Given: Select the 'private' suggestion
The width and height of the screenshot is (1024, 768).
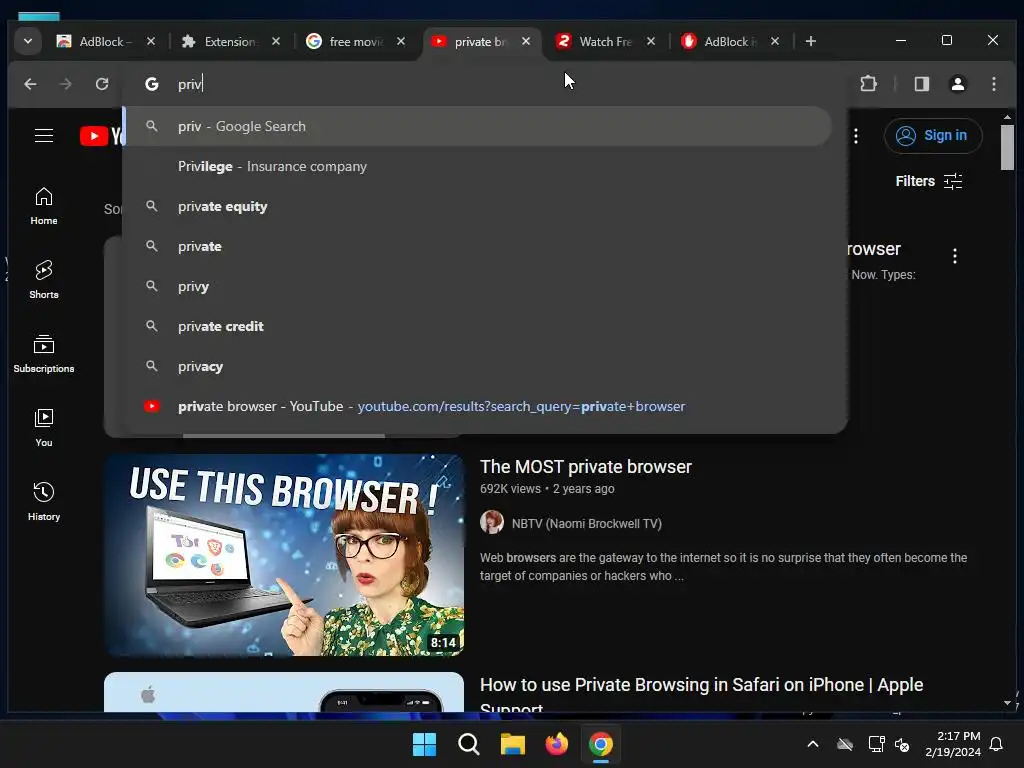Looking at the screenshot, I should (x=478, y=246).
